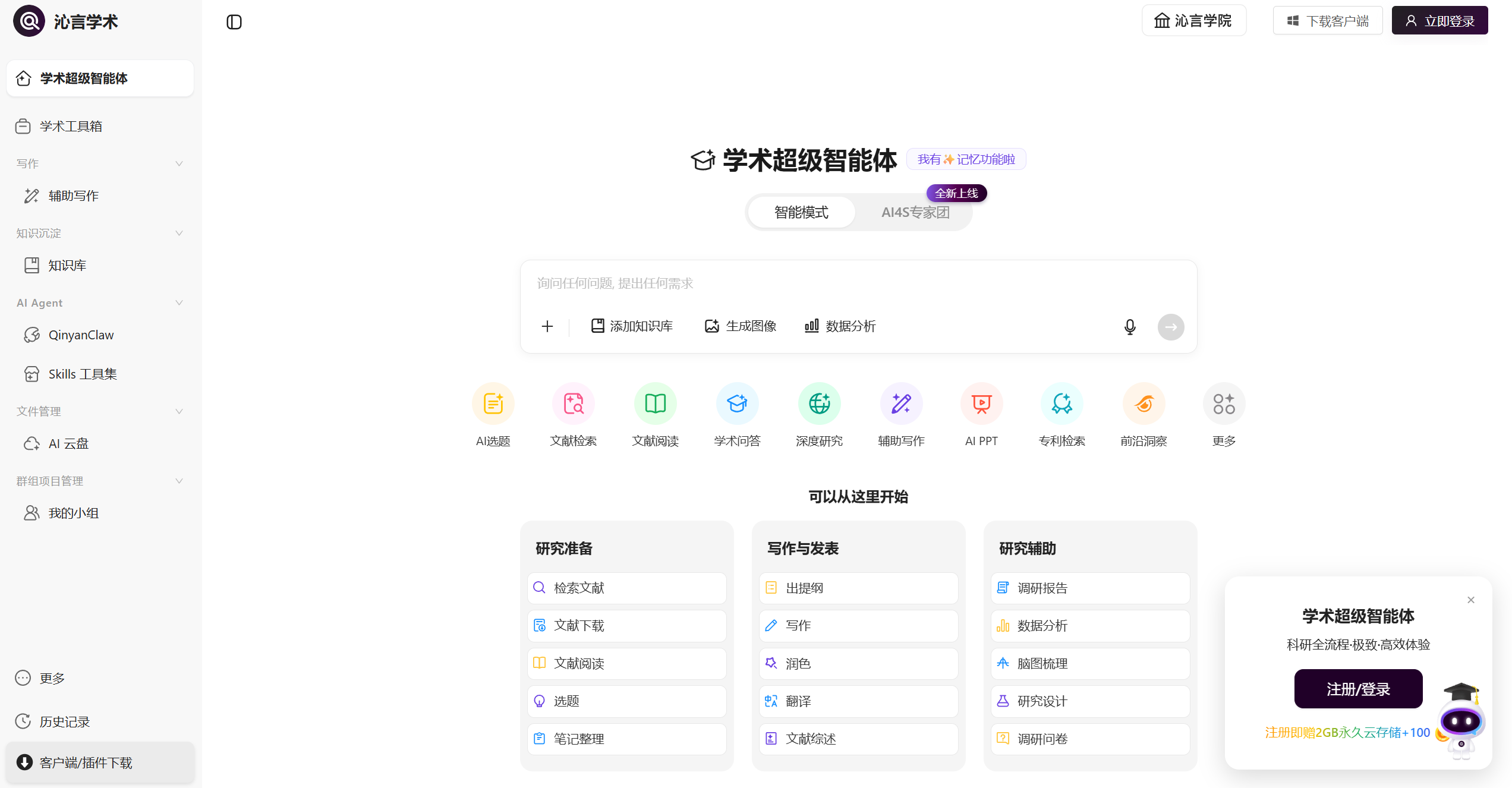Click the 立即登录 button
The height and width of the screenshot is (788, 1512).
click(1439, 21)
